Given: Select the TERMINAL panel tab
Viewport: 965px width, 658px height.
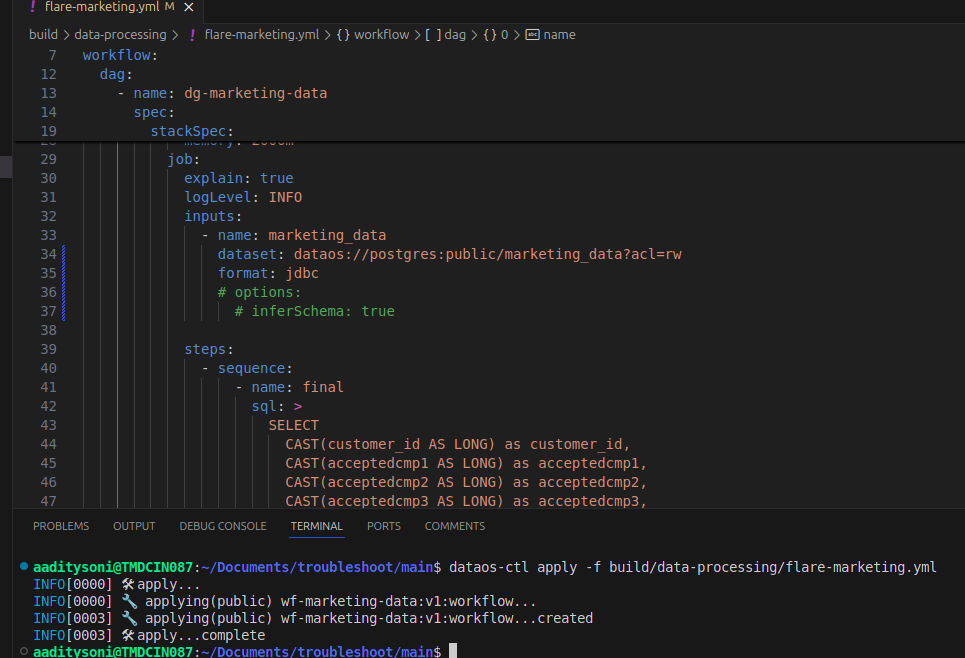Looking at the screenshot, I should pos(316,526).
